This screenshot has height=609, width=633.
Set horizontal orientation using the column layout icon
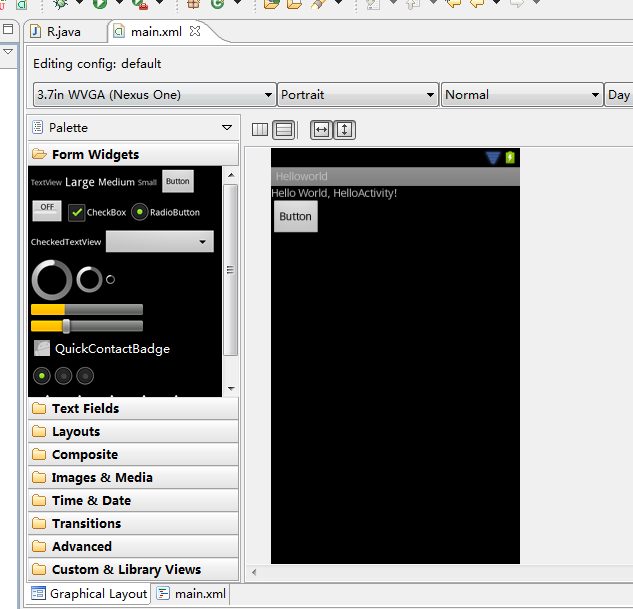[x=260, y=130]
